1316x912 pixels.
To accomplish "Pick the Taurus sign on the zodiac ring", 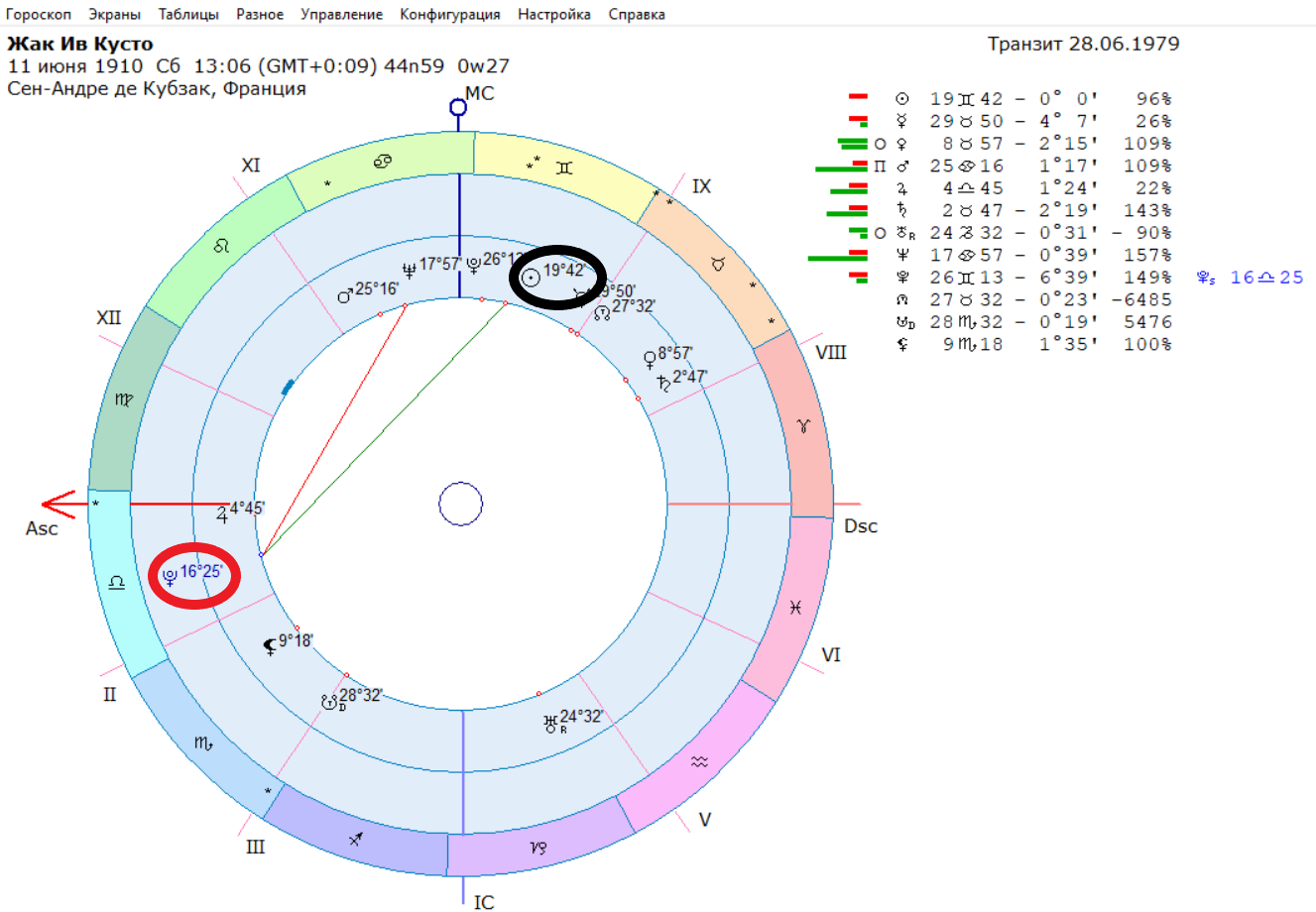I will [720, 265].
